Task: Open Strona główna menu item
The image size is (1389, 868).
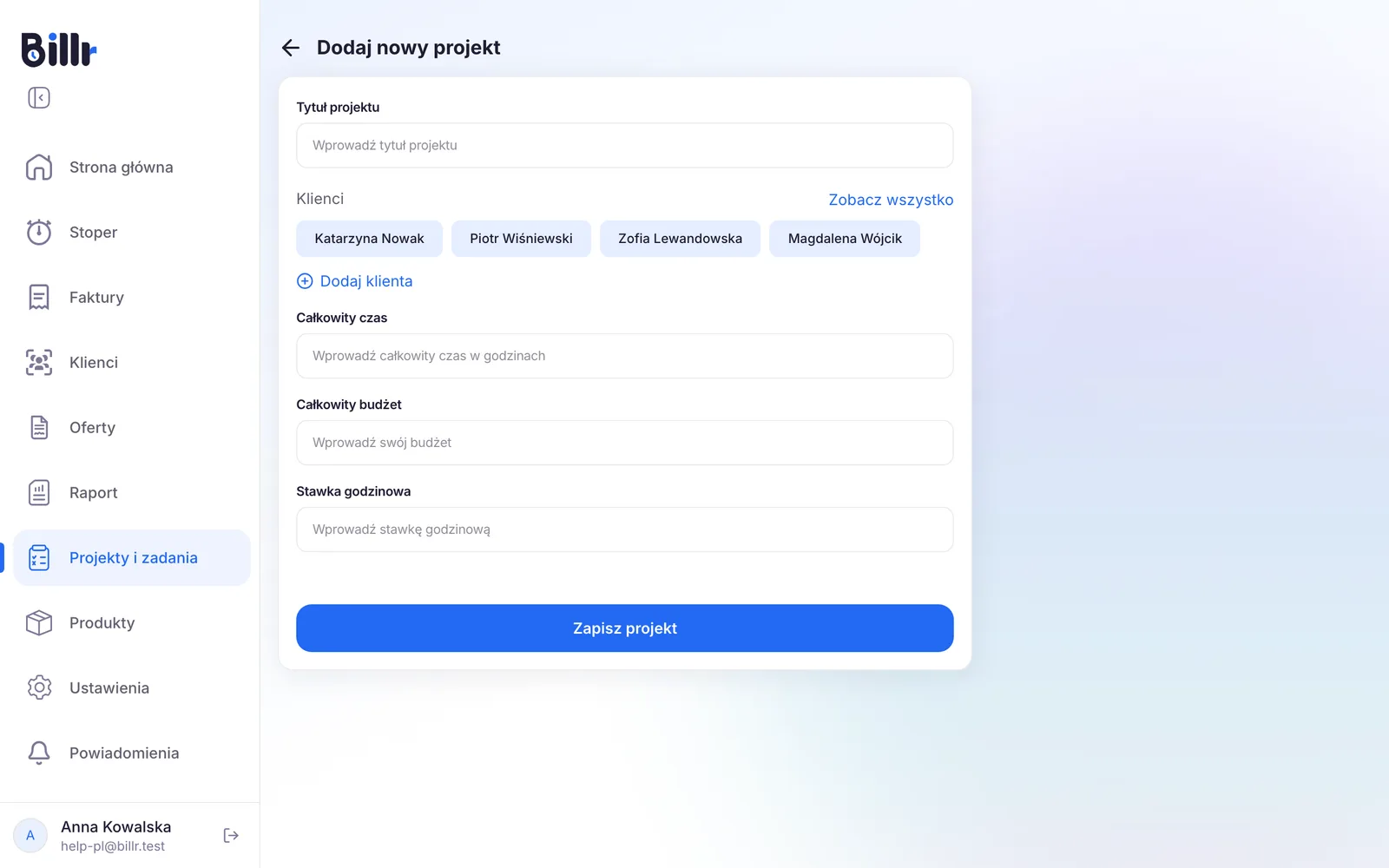Action: click(x=131, y=167)
